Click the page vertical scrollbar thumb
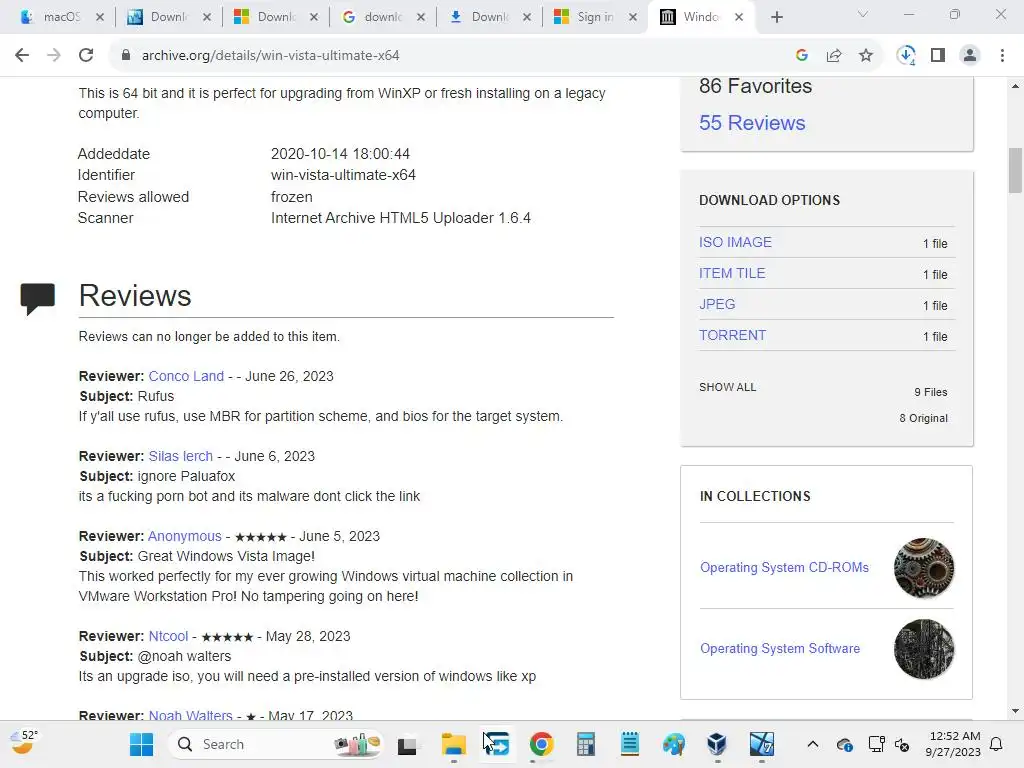The image size is (1024, 768). click(1015, 170)
